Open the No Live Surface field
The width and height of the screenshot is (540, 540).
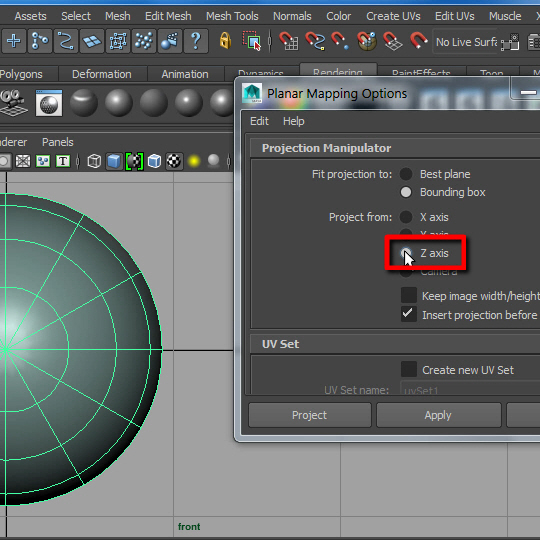466,42
